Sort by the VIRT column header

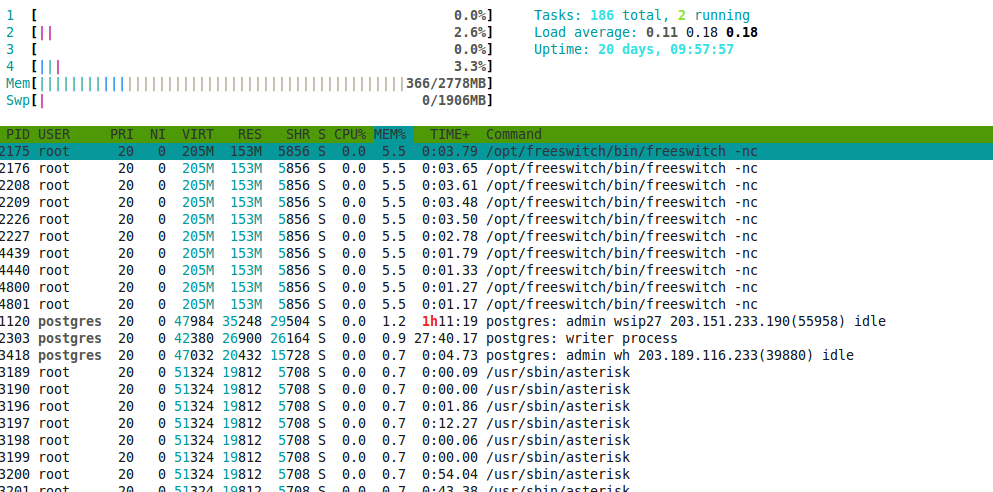point(197,134)
